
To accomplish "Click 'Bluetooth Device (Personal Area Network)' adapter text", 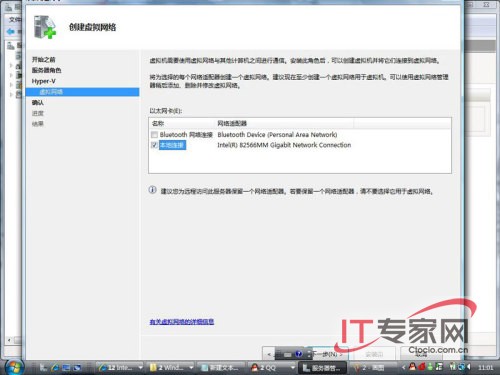I will click(x=277, y=135).
